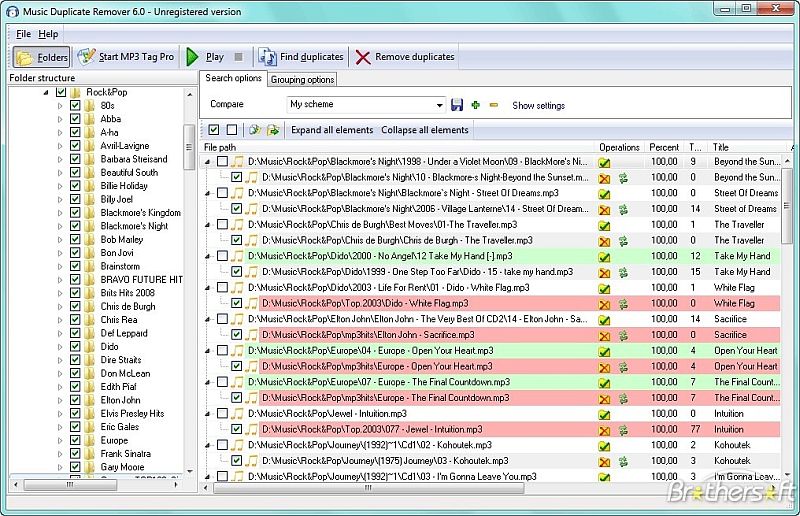Click Expand all elements button
This screenshot has height=516, width=800.
332,130
